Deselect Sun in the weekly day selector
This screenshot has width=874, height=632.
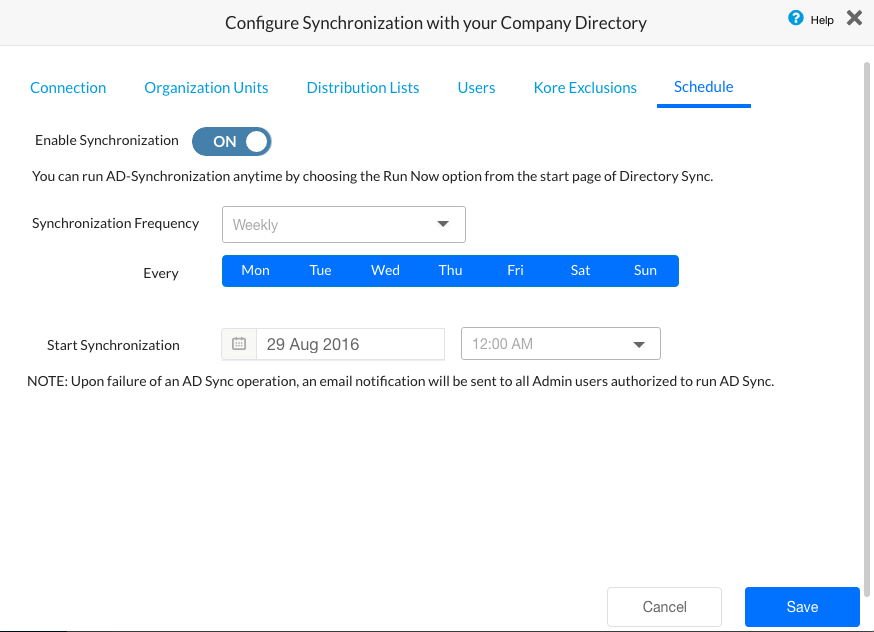tap(645, 271)
